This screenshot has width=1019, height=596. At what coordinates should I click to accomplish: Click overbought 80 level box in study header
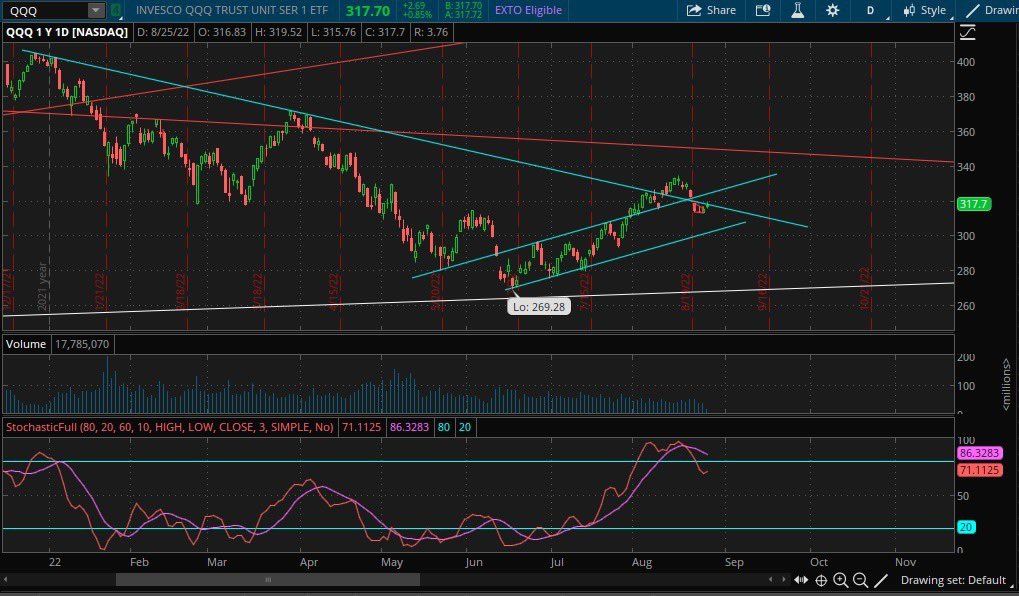(x=444, y=427)
